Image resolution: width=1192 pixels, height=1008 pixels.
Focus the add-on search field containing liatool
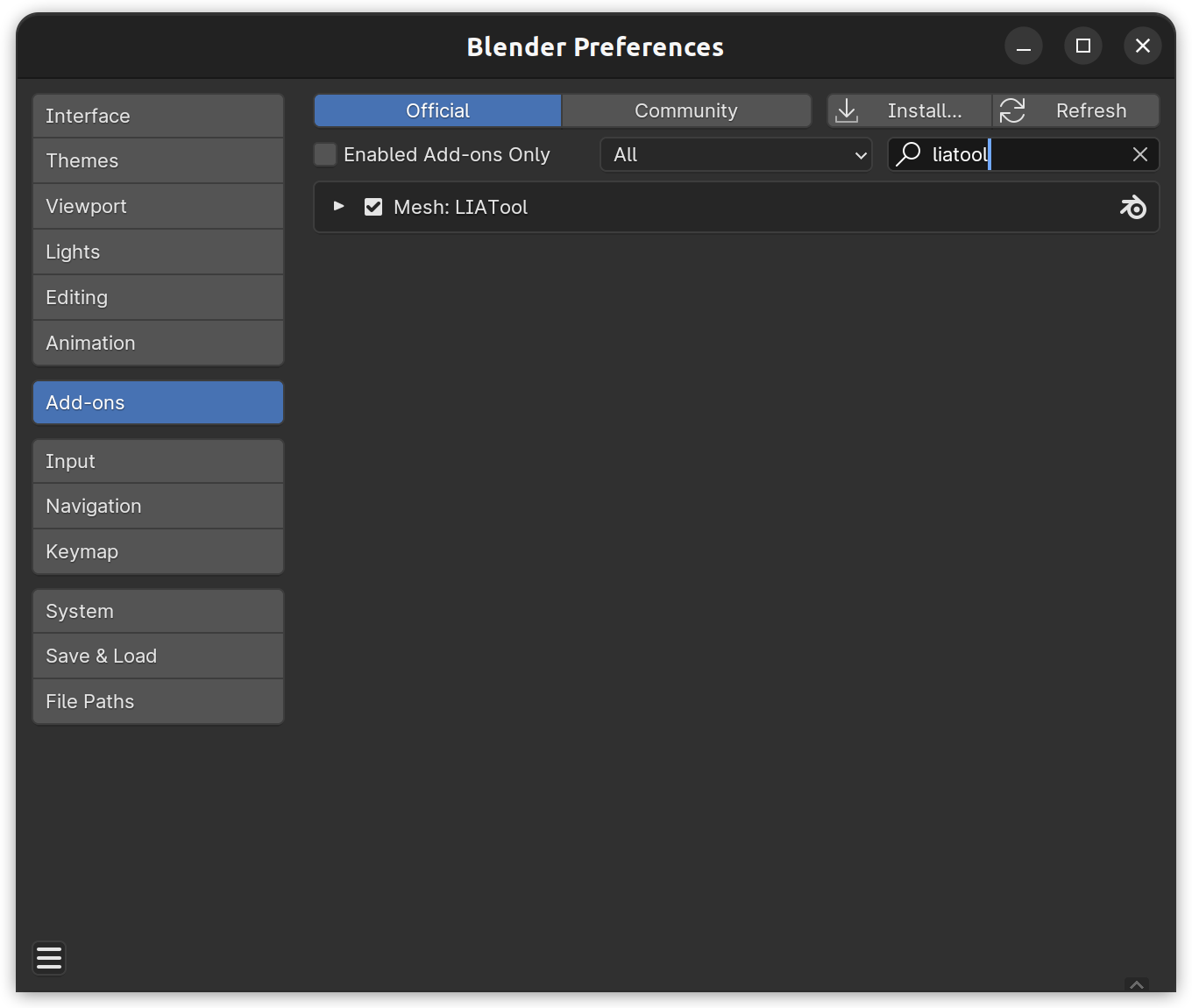click(1024, 154)
